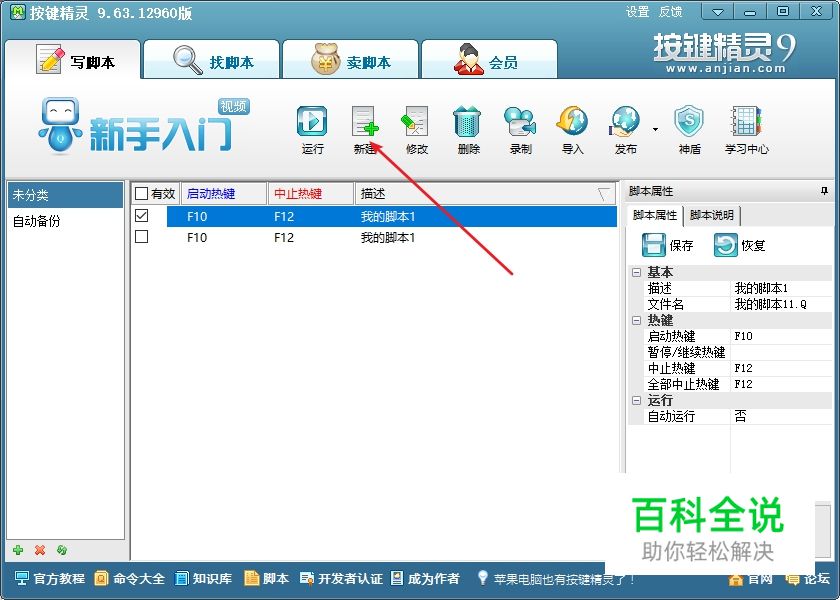840x600 pixels.
Task: Select the highlighted 我的脚本1 script row
Action: tap(392, 216)
